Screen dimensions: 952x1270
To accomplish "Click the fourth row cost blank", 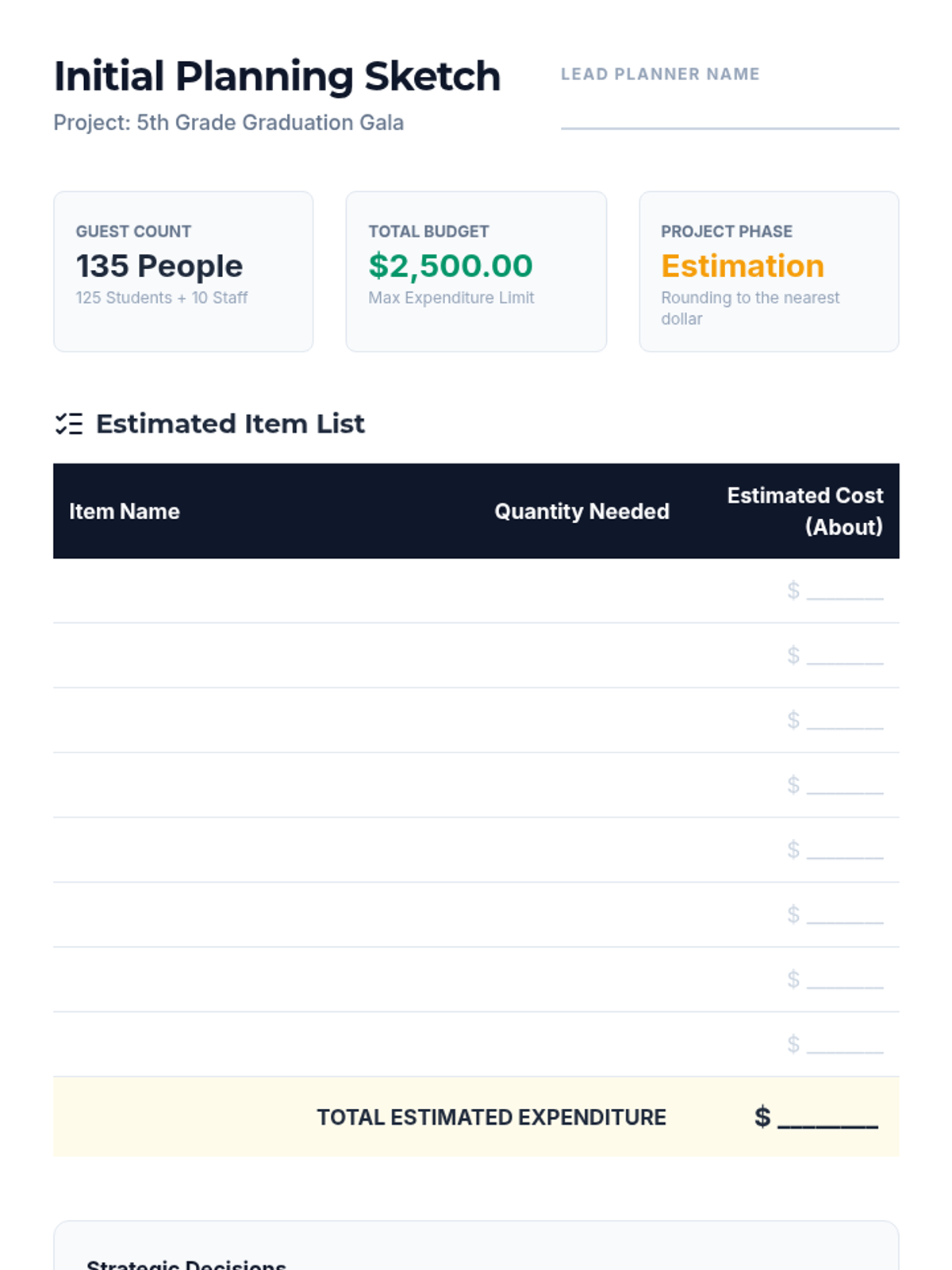I will coord(844,786).
